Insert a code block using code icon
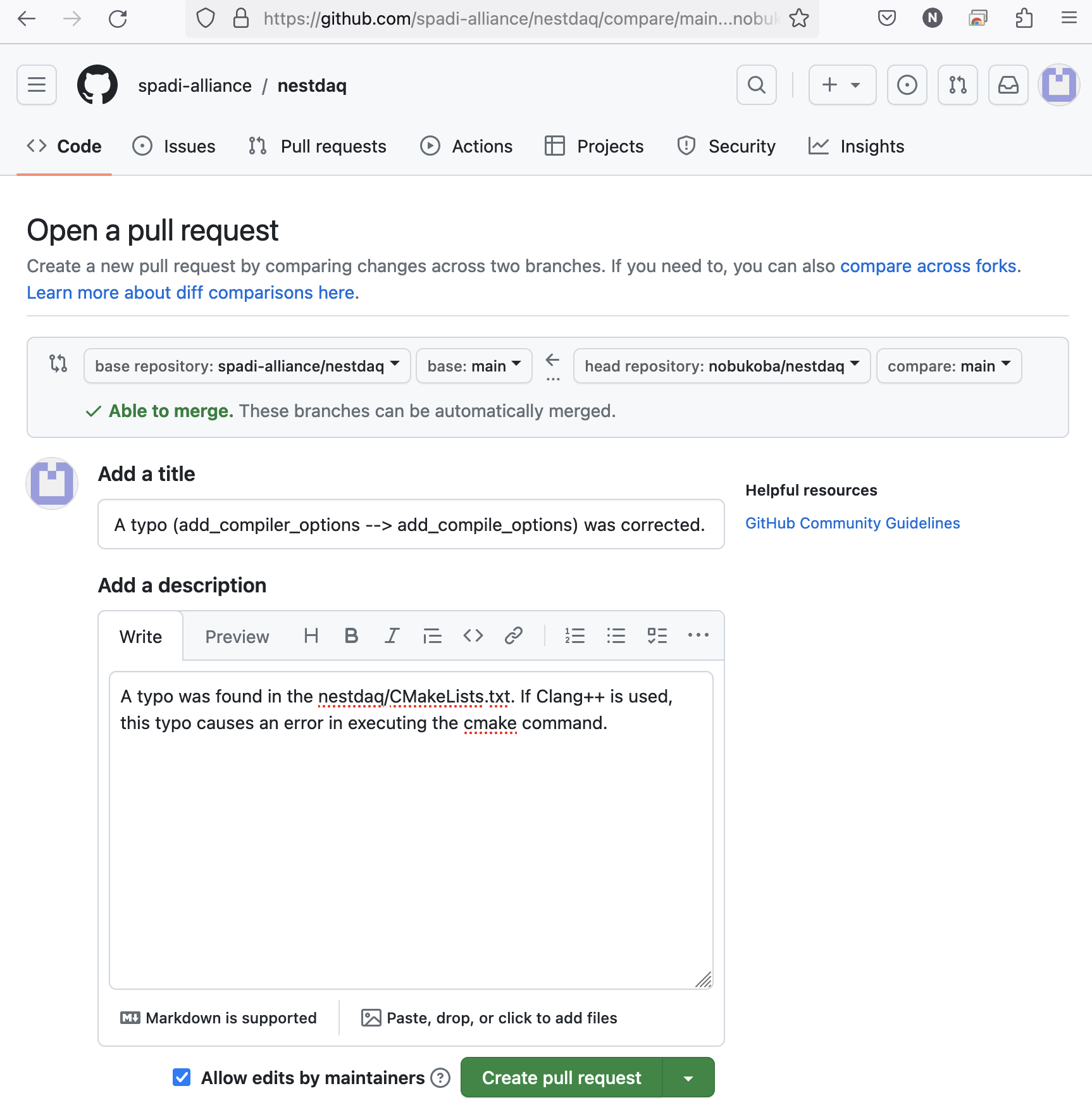Viewport: 1092px width, 1105px height. (473, 635)
